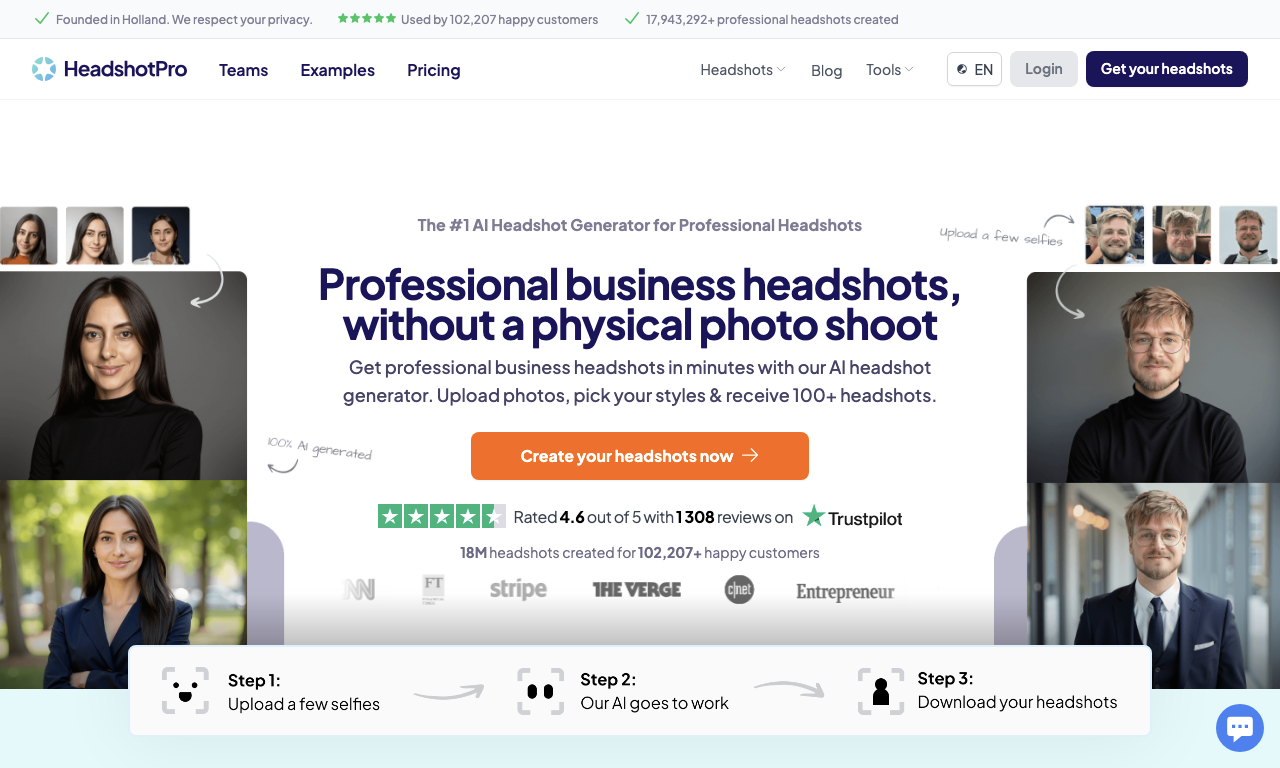
Task: Click the FT press logo
Action: pyautogui.click(x=433, y=589)
